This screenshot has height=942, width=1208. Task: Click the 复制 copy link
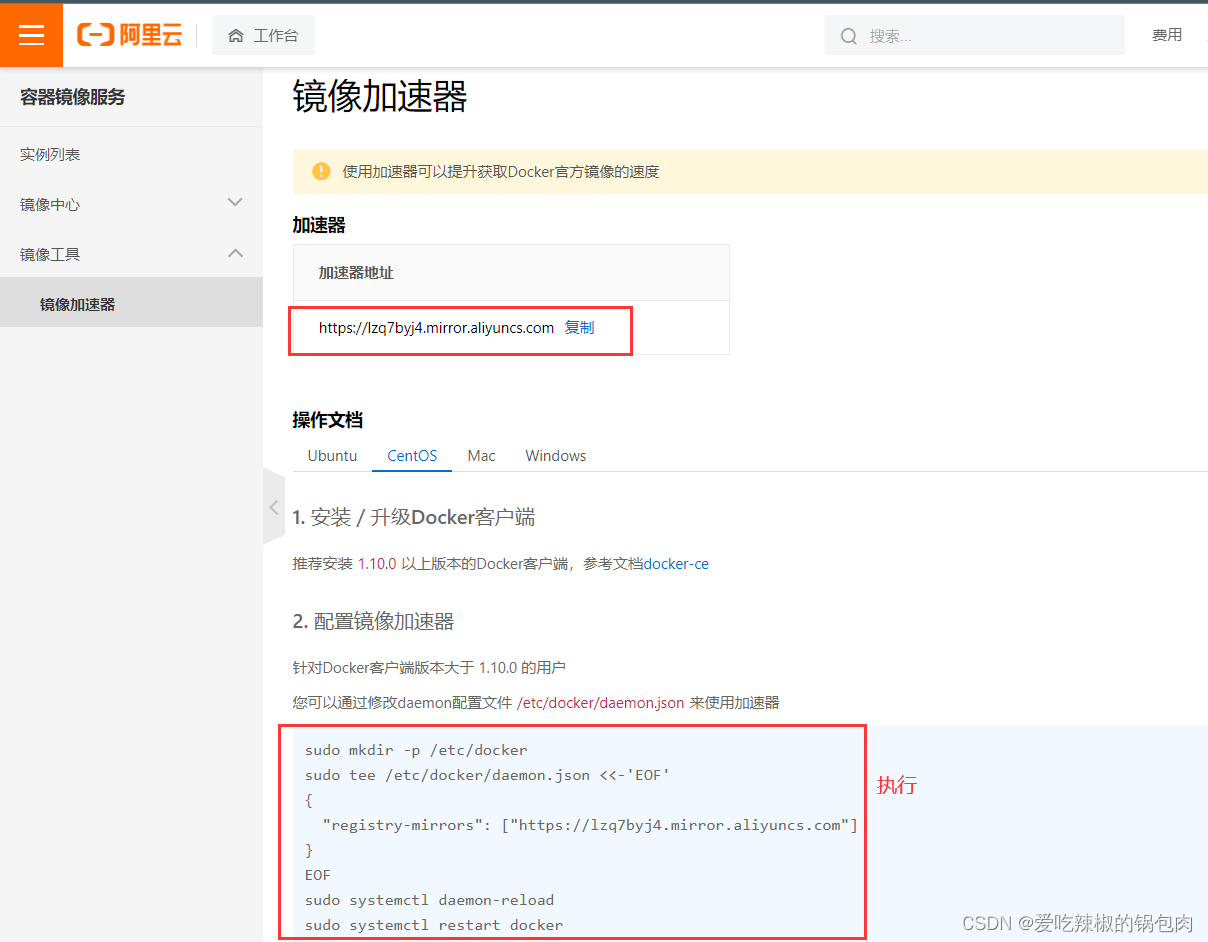pyautogui.click(x=579, y=327)
